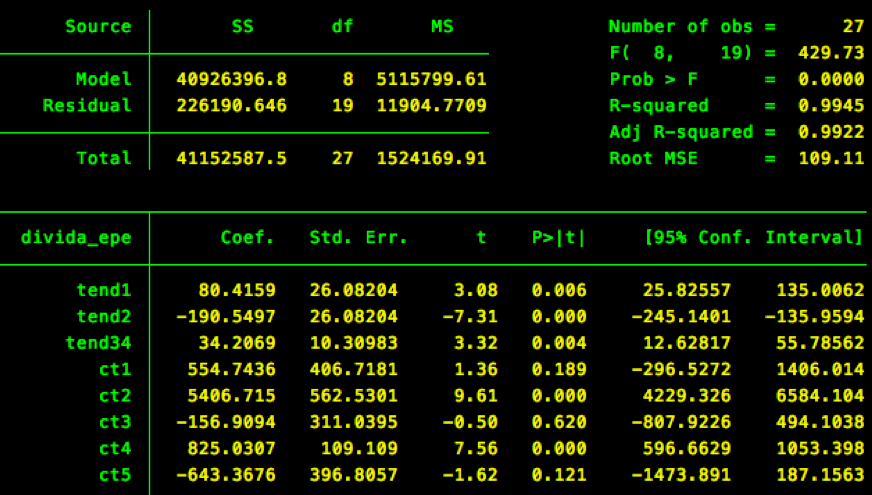The image size is (872, 495).
Task: Click the 'Std. Err.' column header
Action: click(x=352, y=237)
